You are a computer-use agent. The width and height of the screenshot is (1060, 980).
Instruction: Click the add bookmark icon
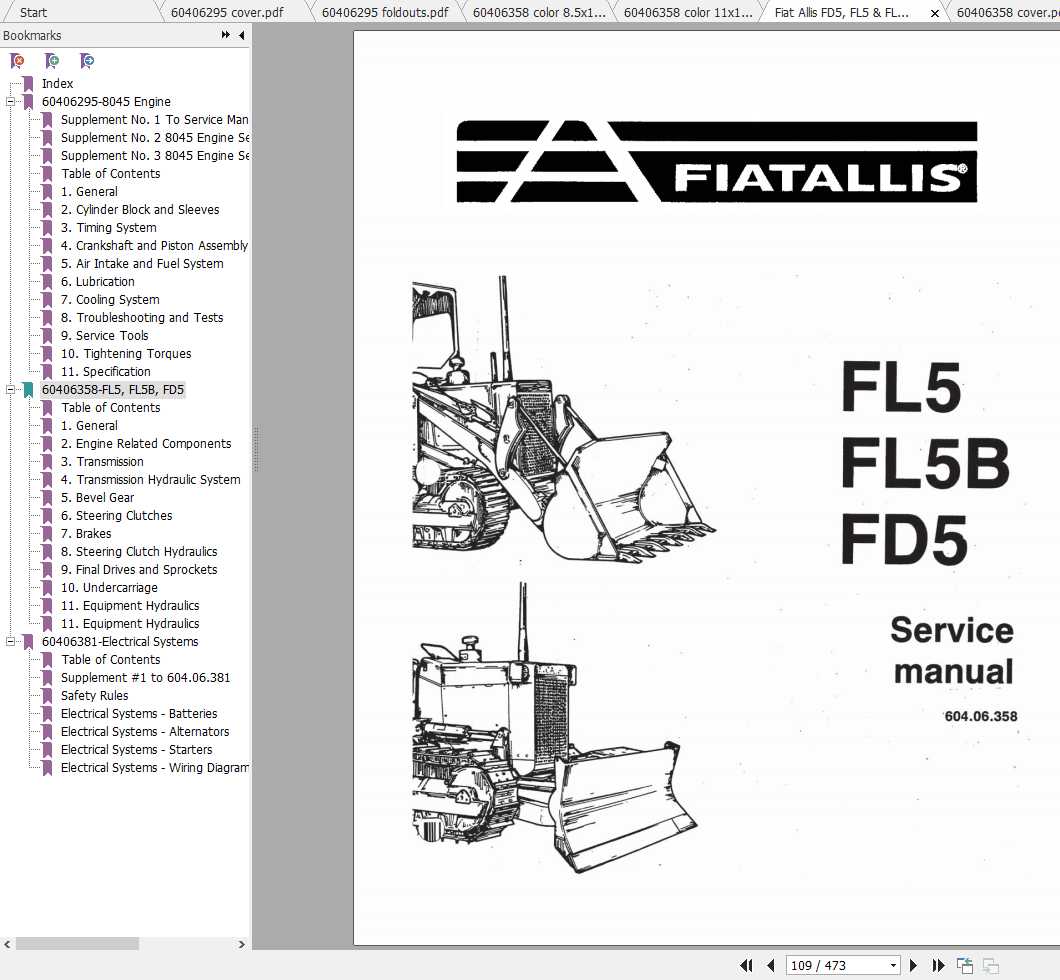52,62
